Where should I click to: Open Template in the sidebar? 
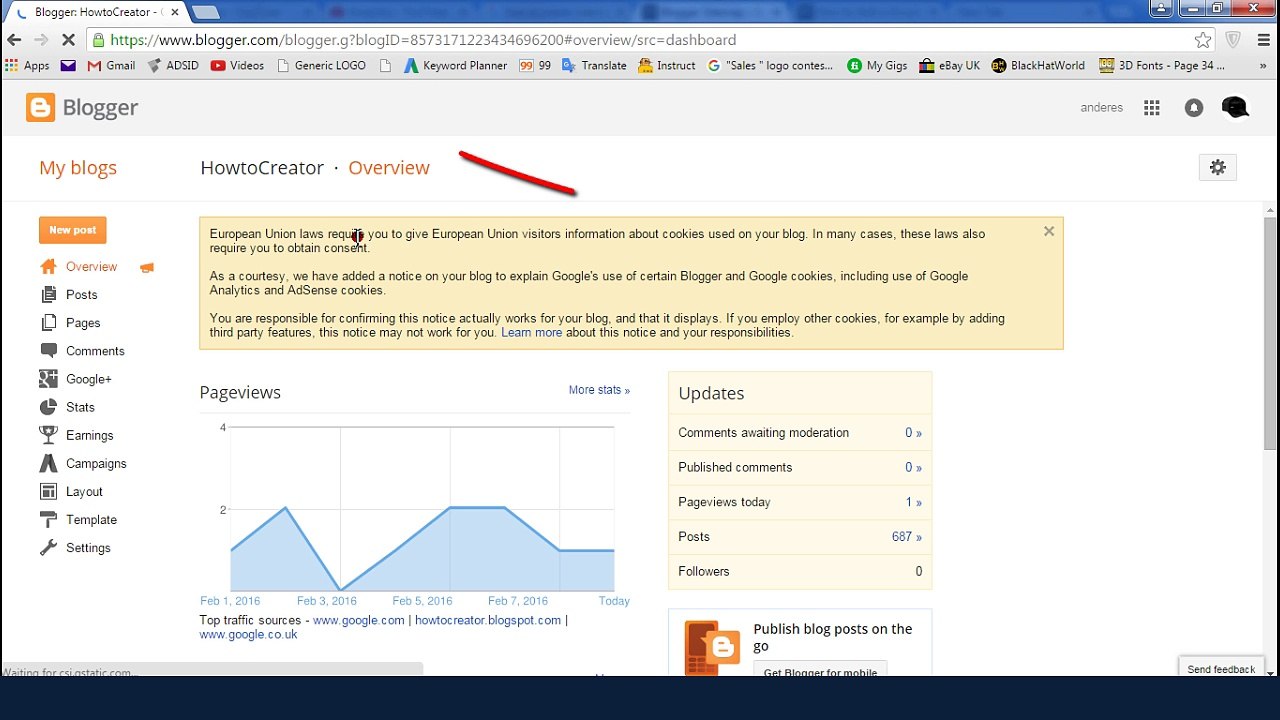[x=91, y=520]
